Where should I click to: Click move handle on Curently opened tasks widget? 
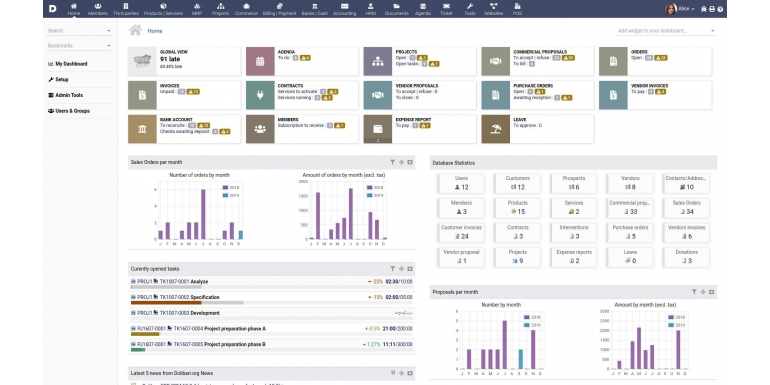pos(401,269)
